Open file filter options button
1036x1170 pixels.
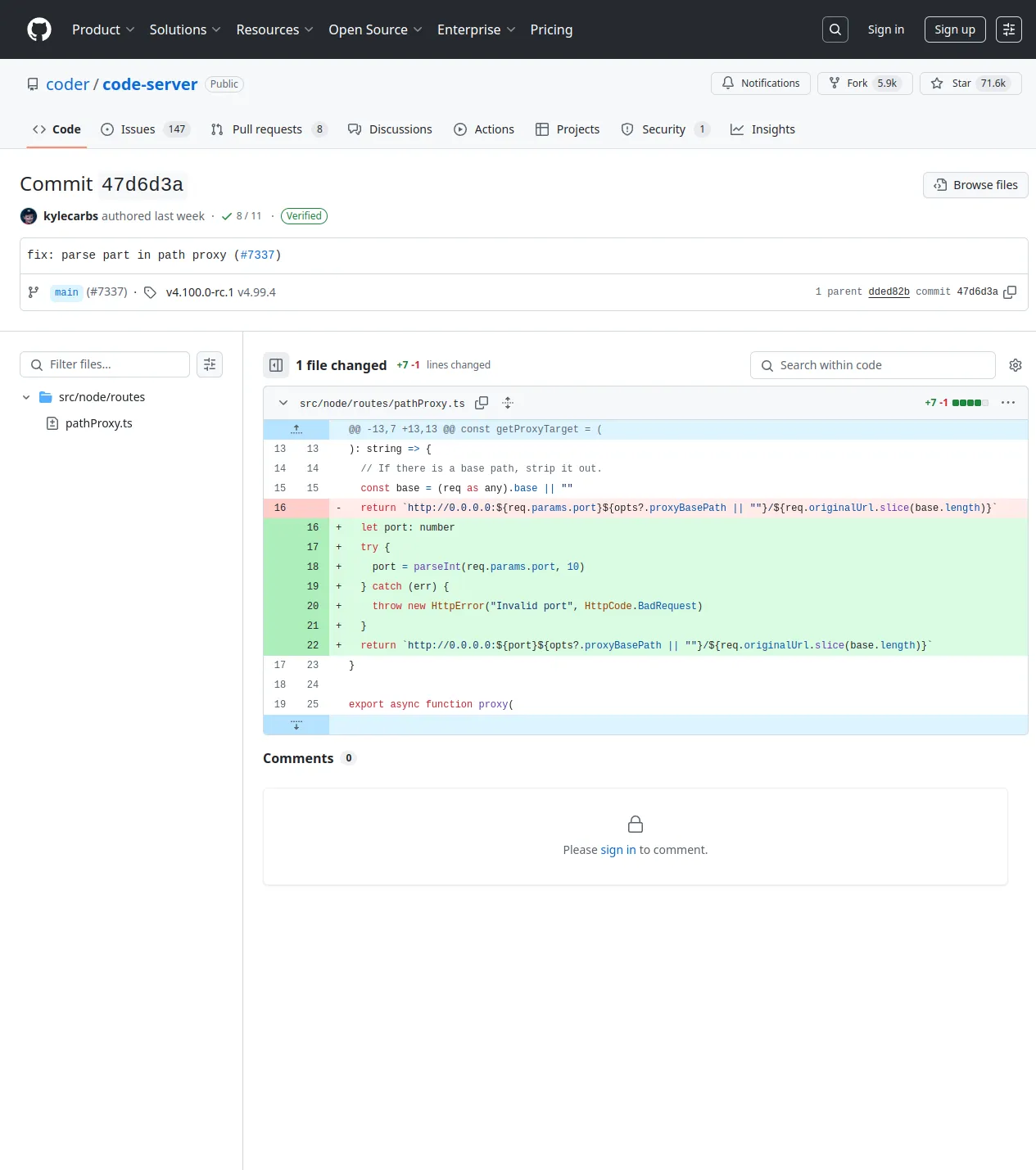click(x=210, y=364)
